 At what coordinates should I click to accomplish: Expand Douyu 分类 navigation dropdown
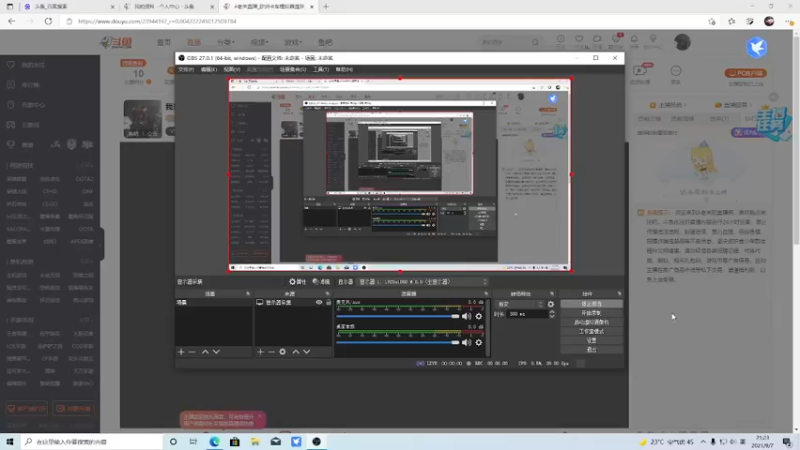pos(226,42)
